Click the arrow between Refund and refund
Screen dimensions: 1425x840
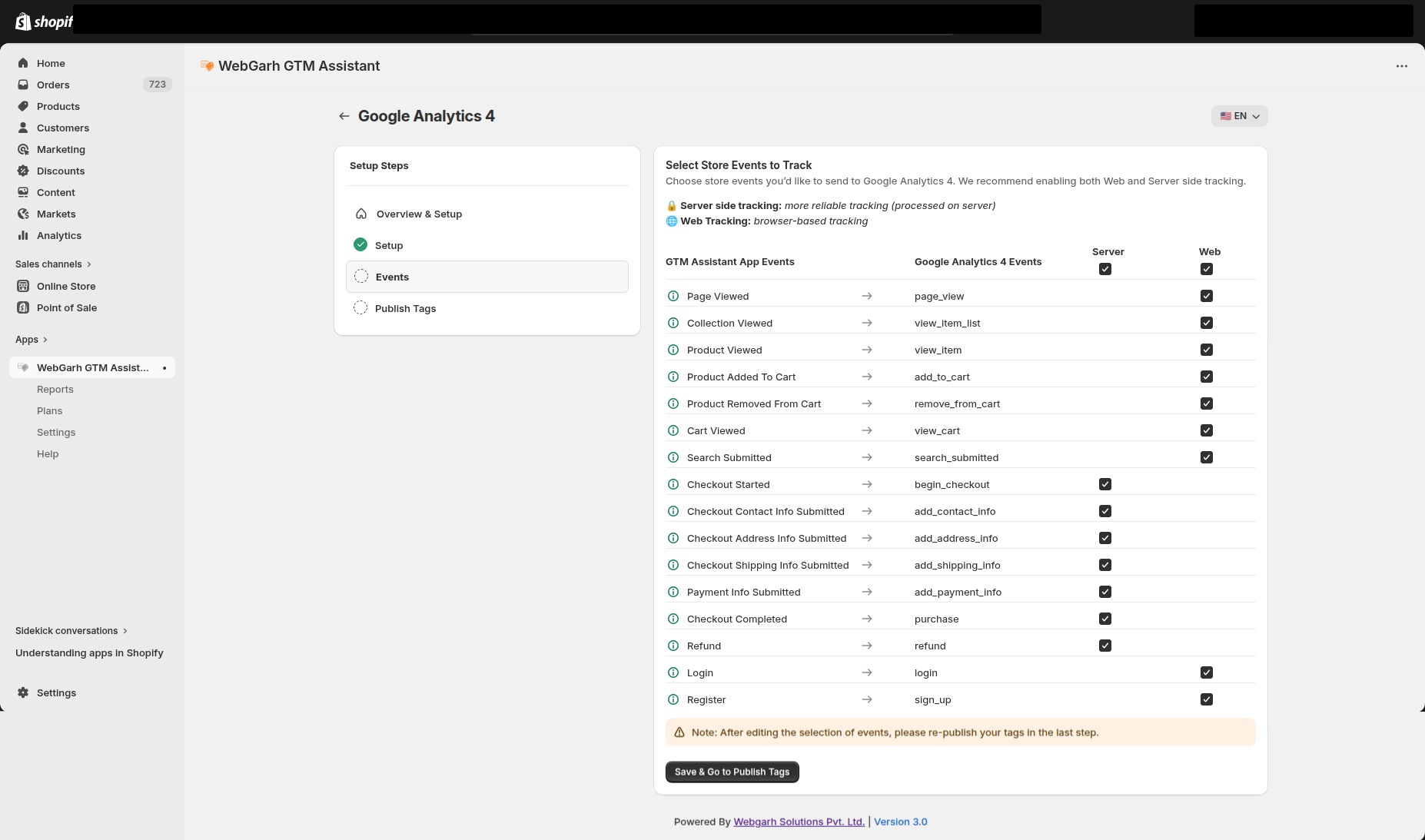pos(867,646)
